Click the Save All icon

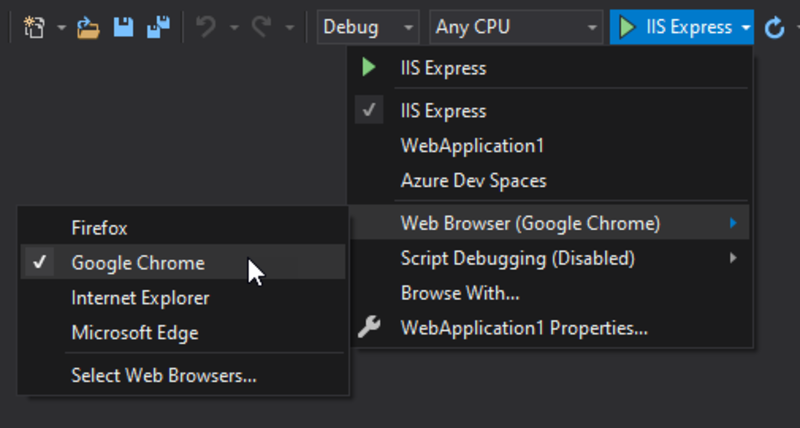point(158,27)
